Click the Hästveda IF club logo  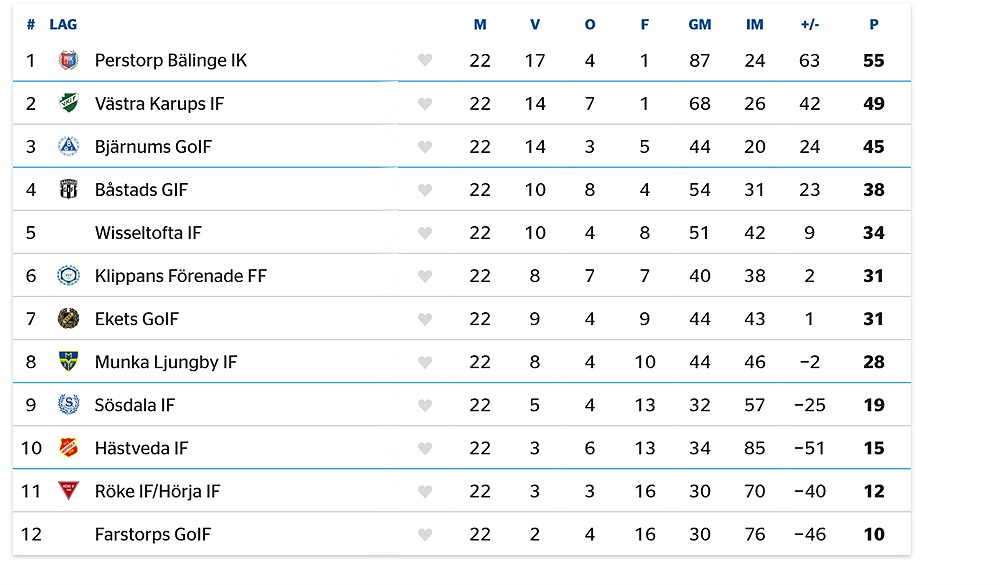pos(68,448)
